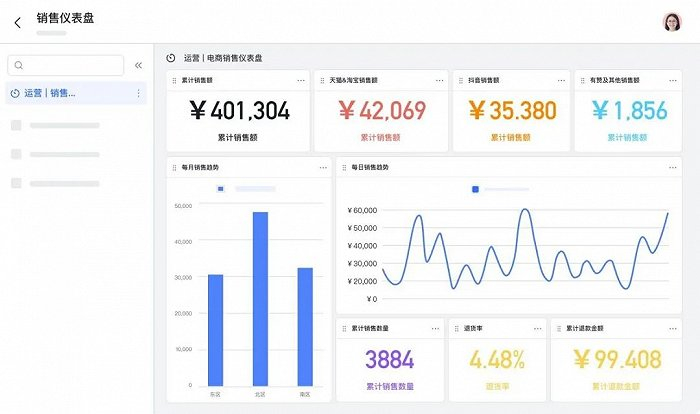Open the more options menu on 累计退款金额 card
Viewport: 700px width, 414px height.
pos(673,328)
